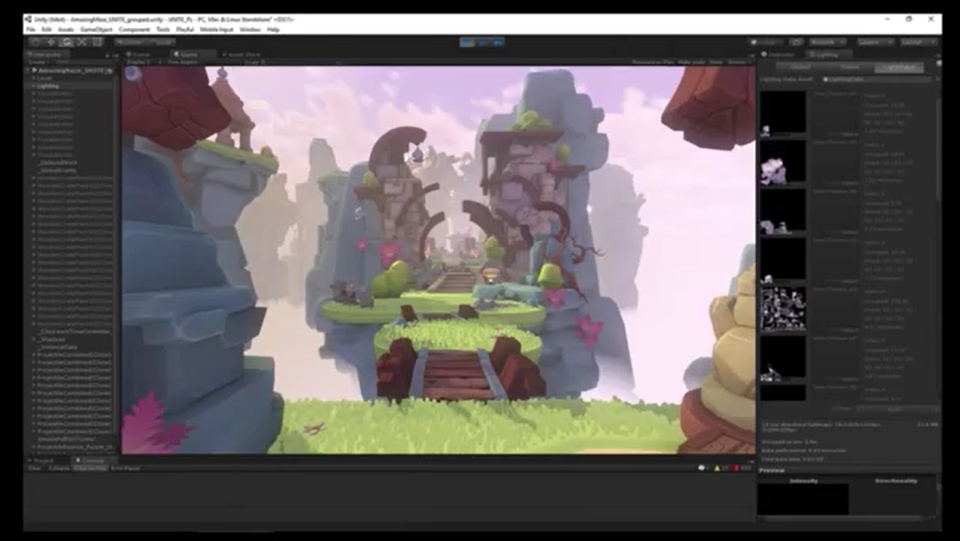
Task: Select the Move tool in toolbar
Action: pyautogui.click(x=51, y=42)
